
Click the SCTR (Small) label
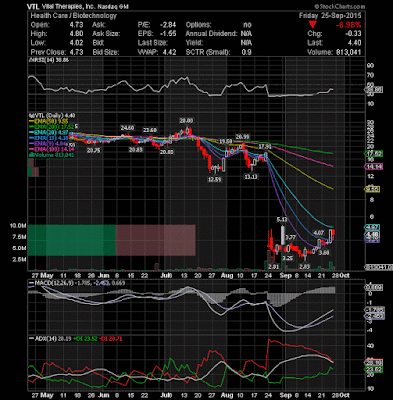[208, 52]
